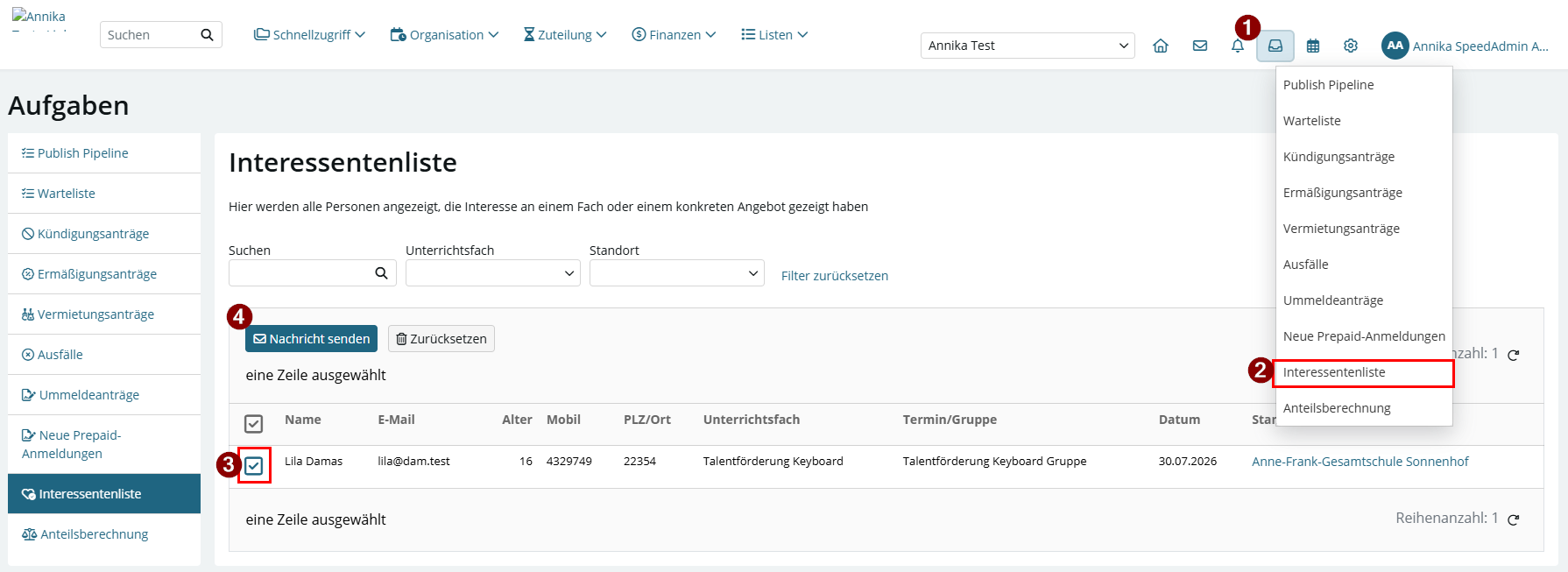Viewport: 1568px width, 572px height.
Task: Choose Warteliste in dropdown menu
Action: click(1364, 121)
